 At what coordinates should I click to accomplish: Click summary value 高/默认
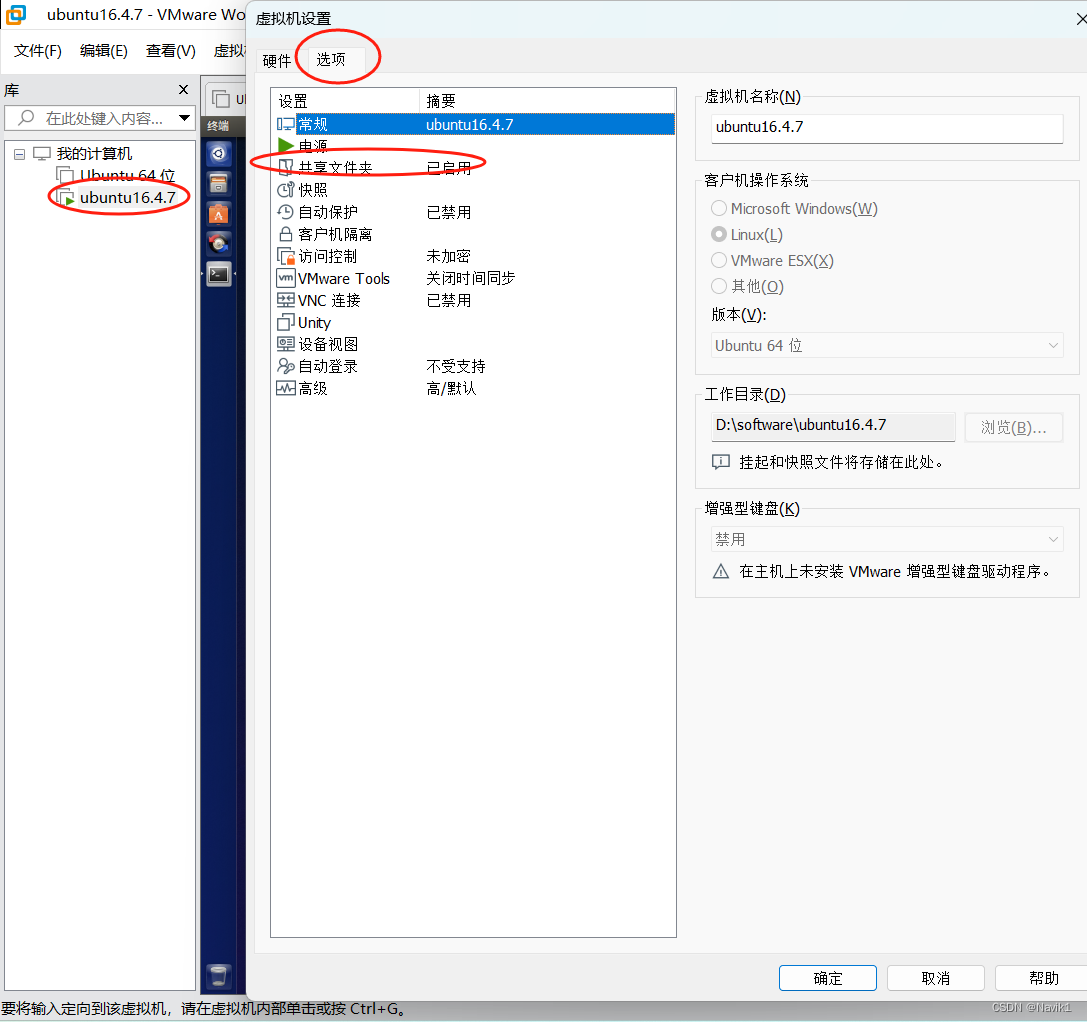(x=451, y=388)
